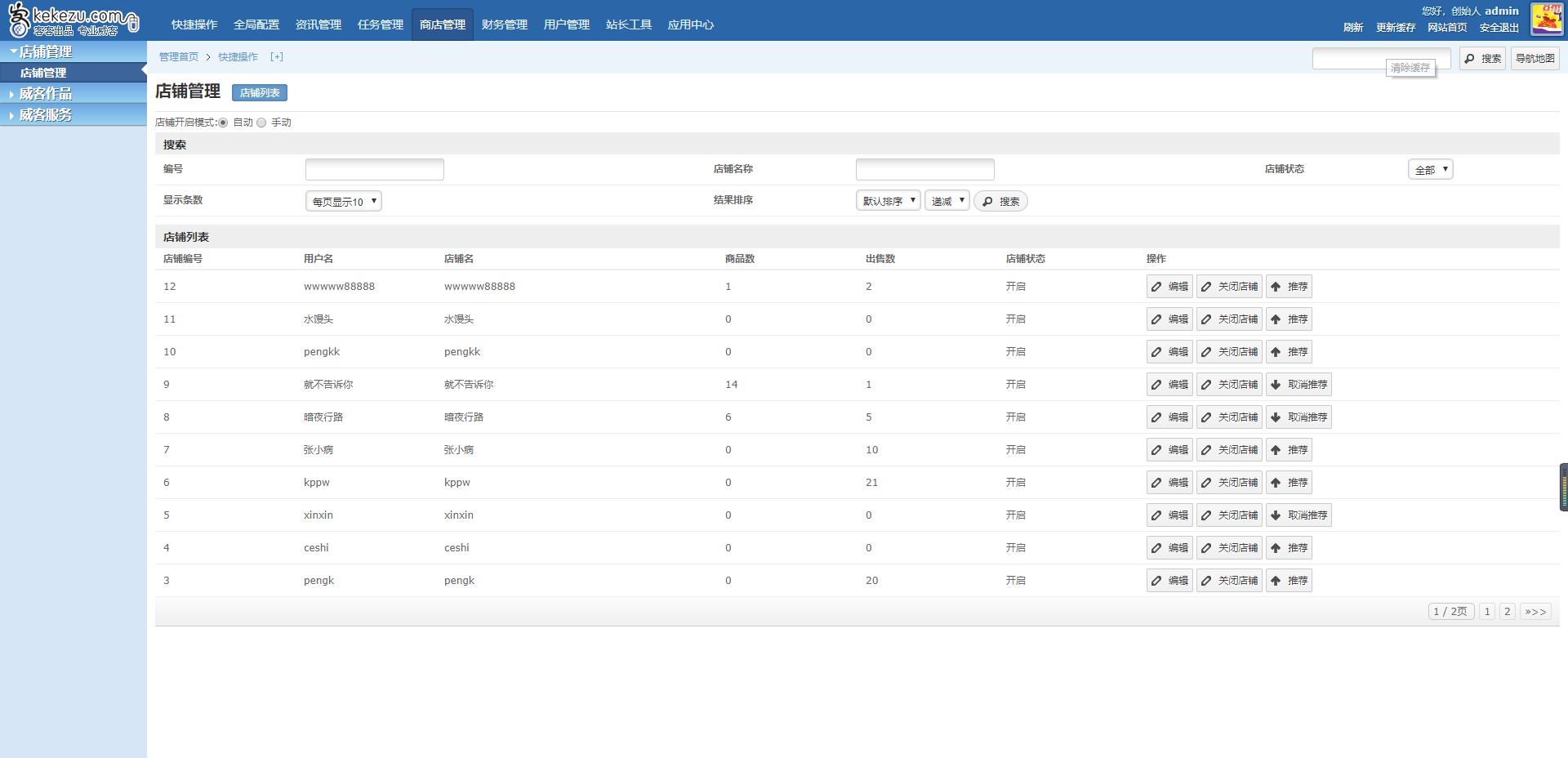The width and height of the screenshot is (1568, 758).
Task: Open 全局配置 top menu
Action: (x=256, y=25)
